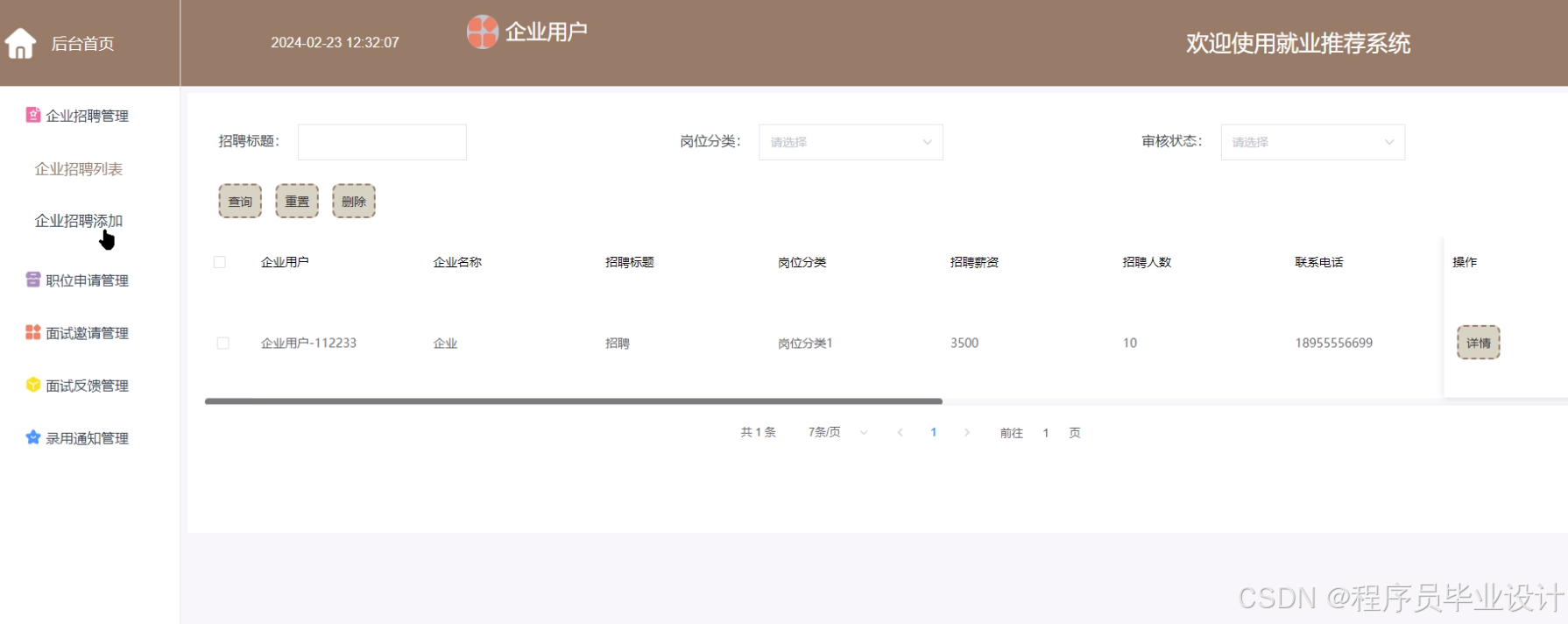Click the 企业名称 column header
Image resolution: width=1568 pixels, height=624 pixels.
pyautogui.click(x=457, y=262)
